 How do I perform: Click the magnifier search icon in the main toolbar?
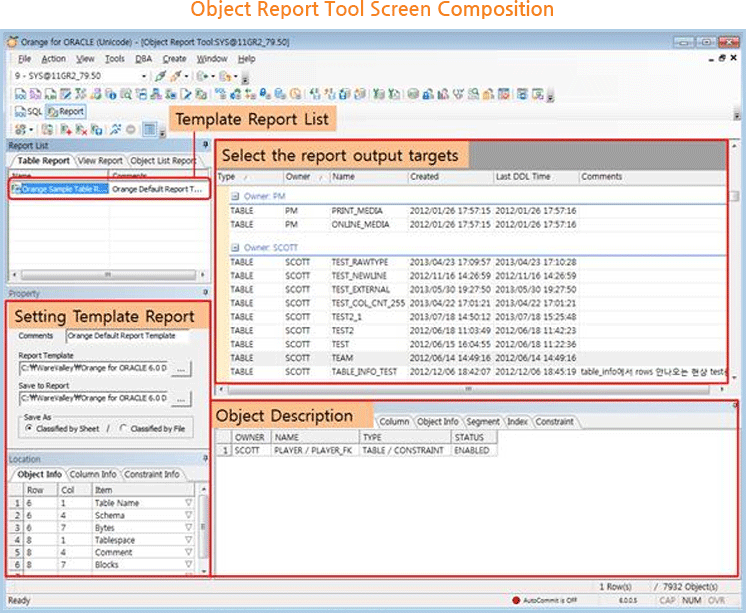(x=126, y=94)
